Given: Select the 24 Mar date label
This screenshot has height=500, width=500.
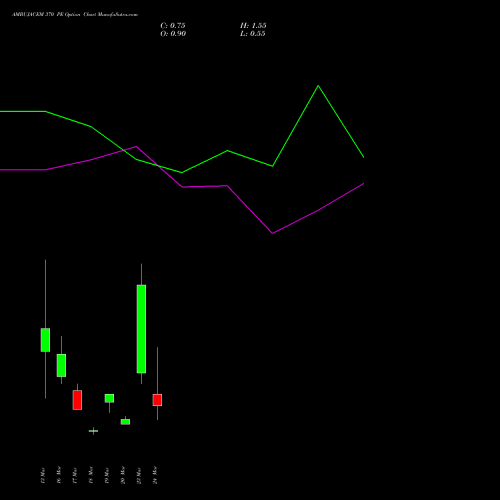Looking at the screenshot, I should click(x=155, y=475).
